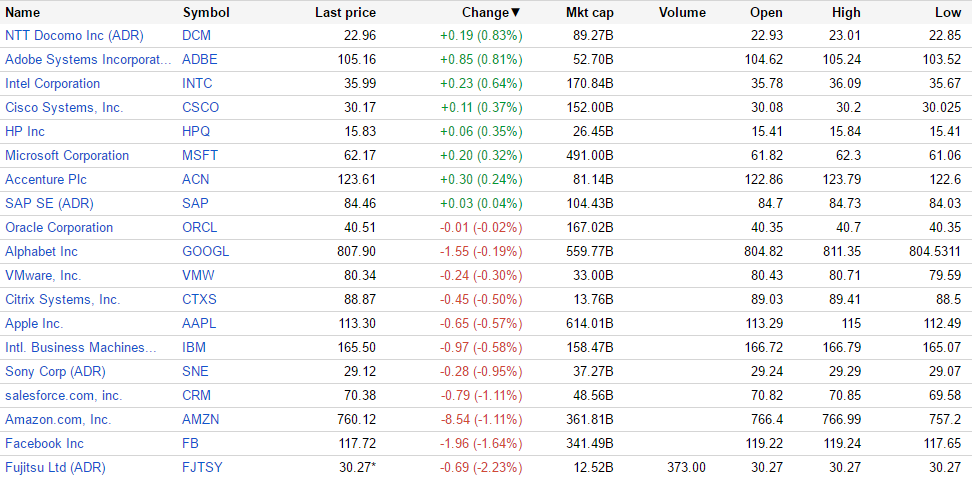Sort table by the Name header
972x479 pixels.
point(23,13)
